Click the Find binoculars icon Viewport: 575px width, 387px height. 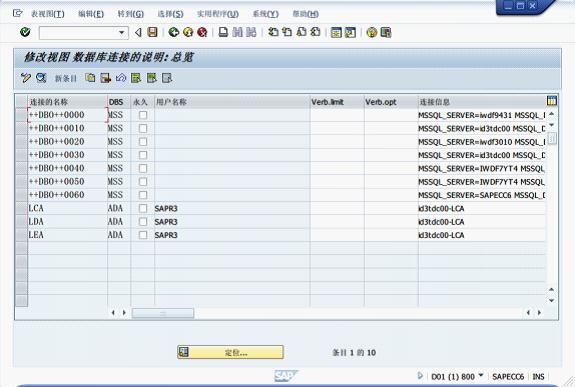coord(237,32)
